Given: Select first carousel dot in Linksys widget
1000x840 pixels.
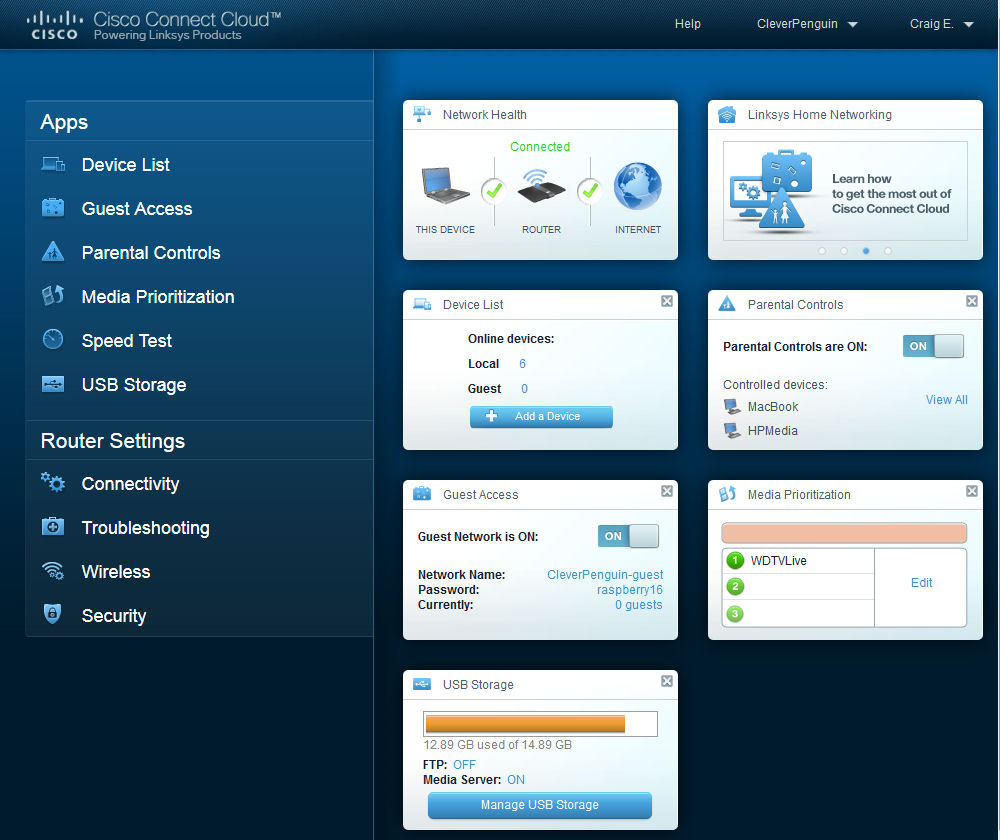Looking at the screenshot, I should pos(822,251).
